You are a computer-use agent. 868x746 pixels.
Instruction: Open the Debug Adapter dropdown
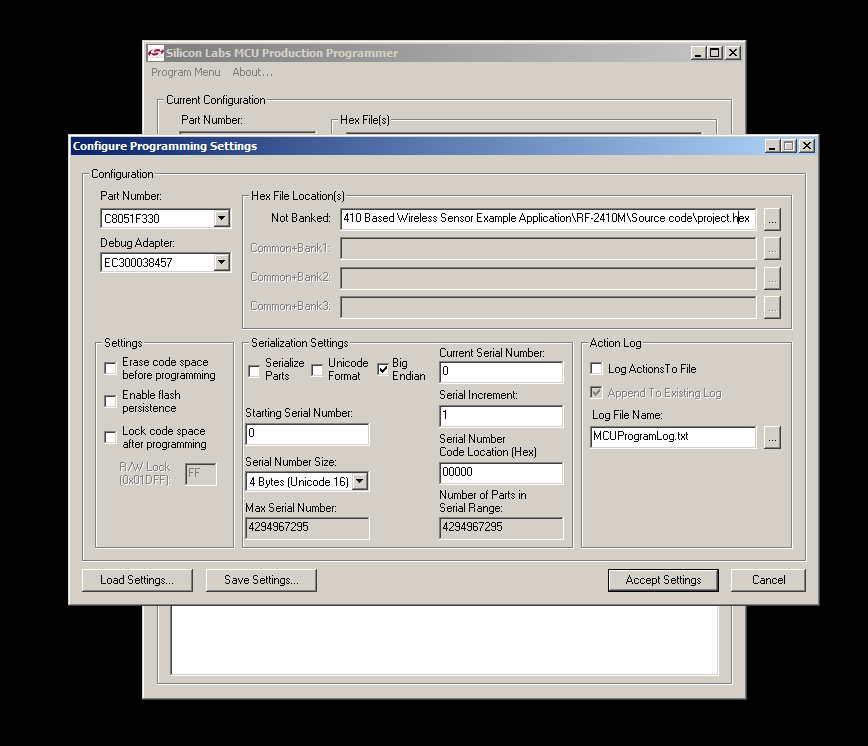coord(223,262)
